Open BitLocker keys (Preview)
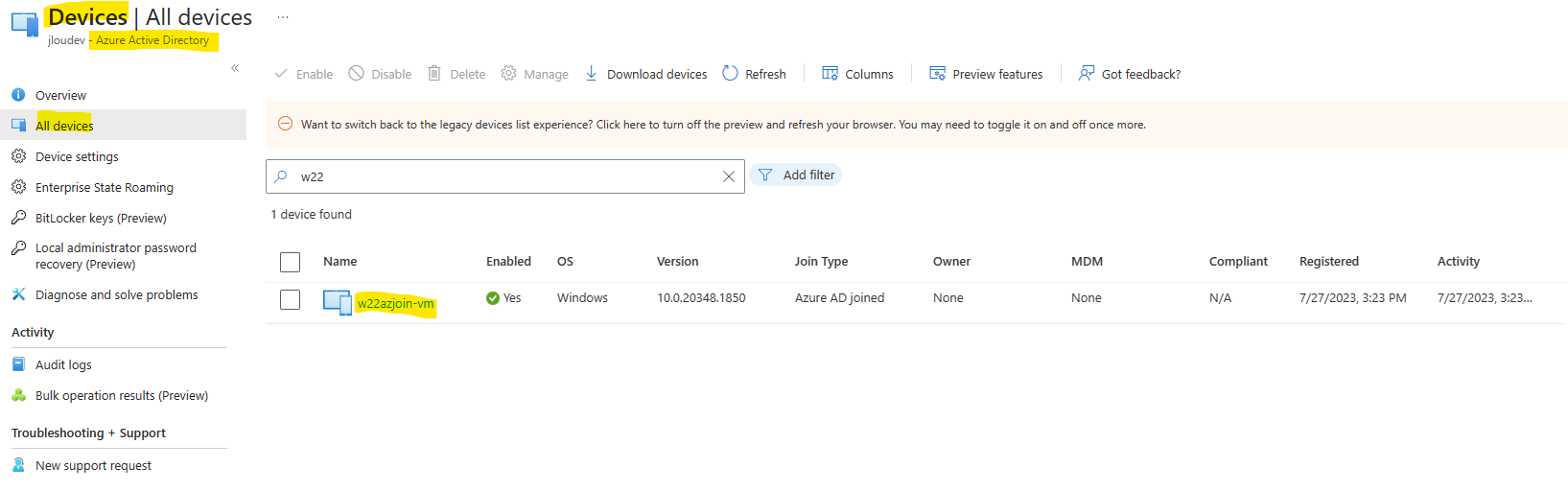 pos(101,218)
